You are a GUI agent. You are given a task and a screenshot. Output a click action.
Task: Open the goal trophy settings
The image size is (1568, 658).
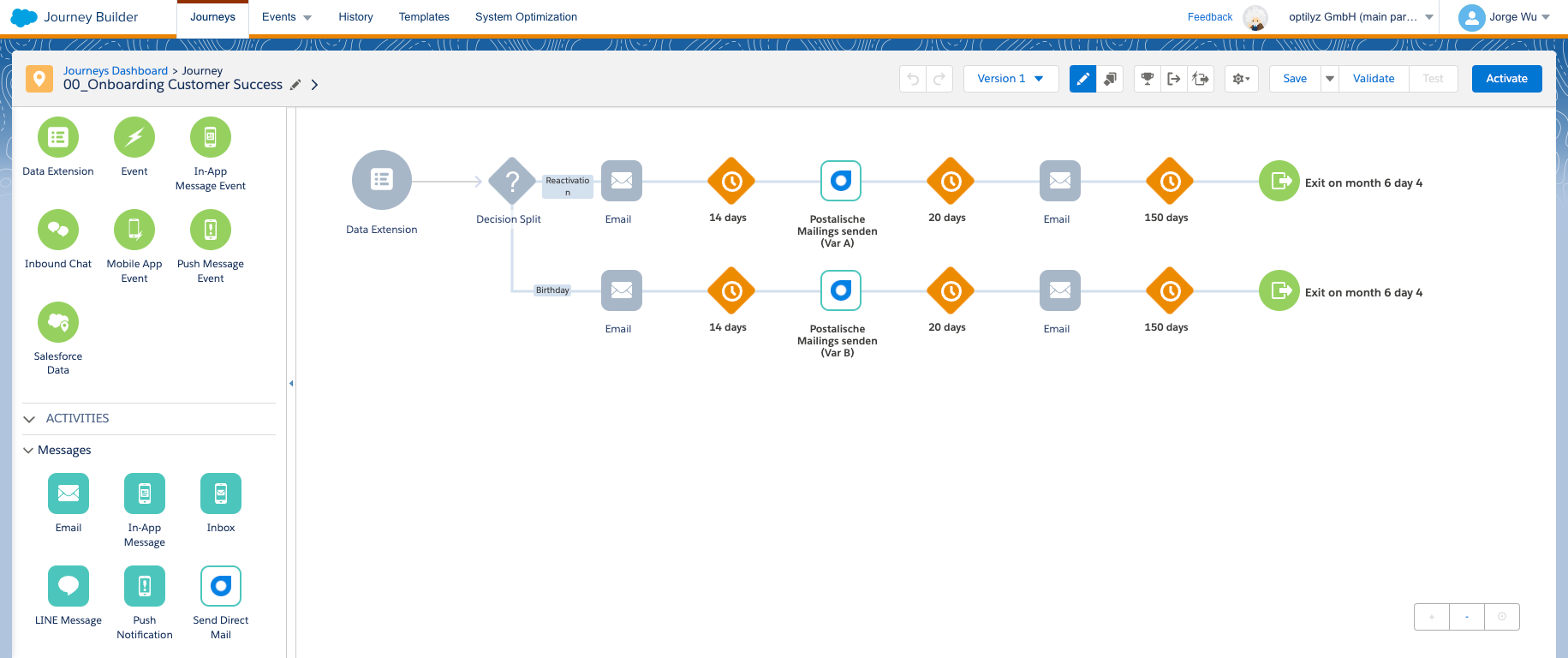[x=1148, y=79]
